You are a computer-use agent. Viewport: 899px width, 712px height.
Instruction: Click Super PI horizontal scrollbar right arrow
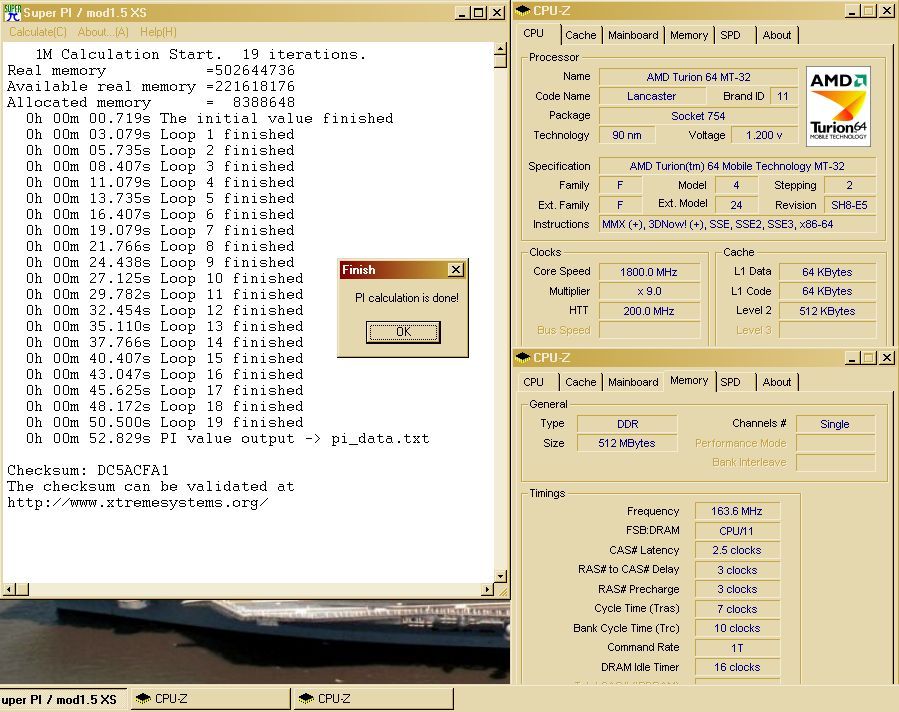pos(487,589)
